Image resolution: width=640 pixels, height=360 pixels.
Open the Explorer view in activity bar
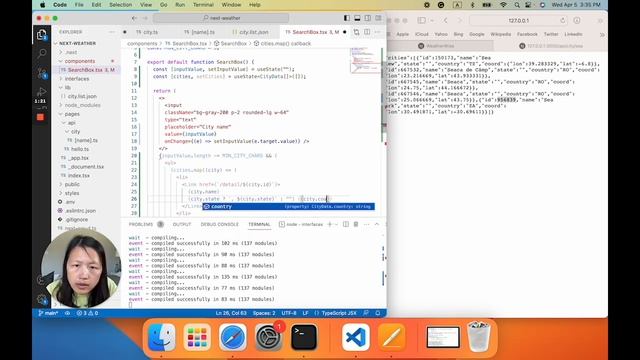pos(41,35)
